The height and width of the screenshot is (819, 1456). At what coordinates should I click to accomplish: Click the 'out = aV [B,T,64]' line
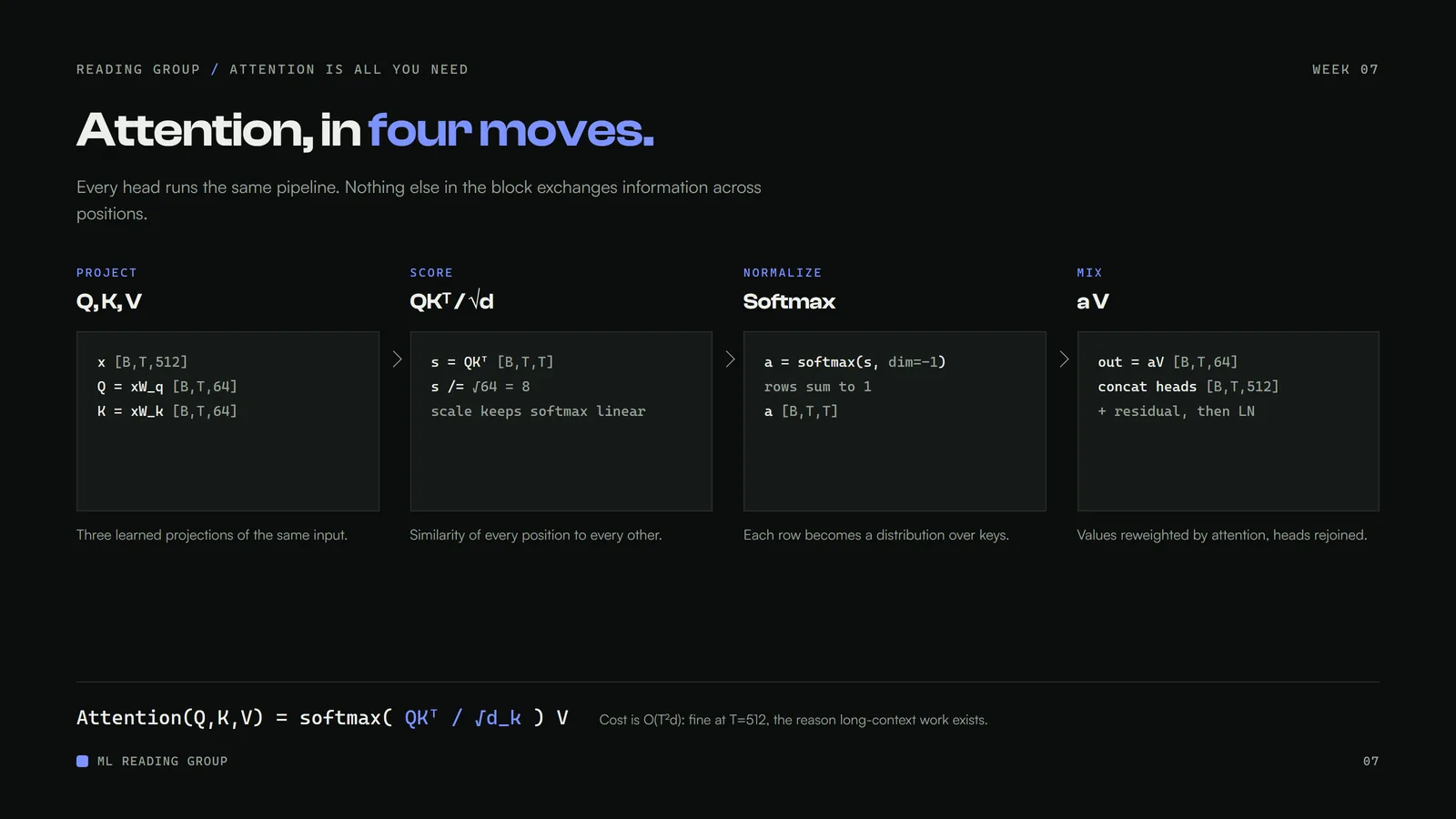[1168, 362]
